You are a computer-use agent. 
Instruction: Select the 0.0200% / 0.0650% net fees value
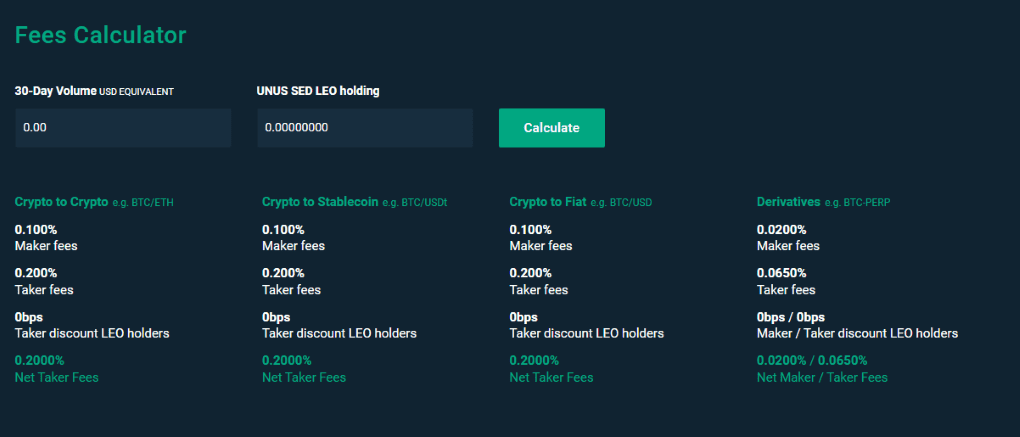(812, 361)
